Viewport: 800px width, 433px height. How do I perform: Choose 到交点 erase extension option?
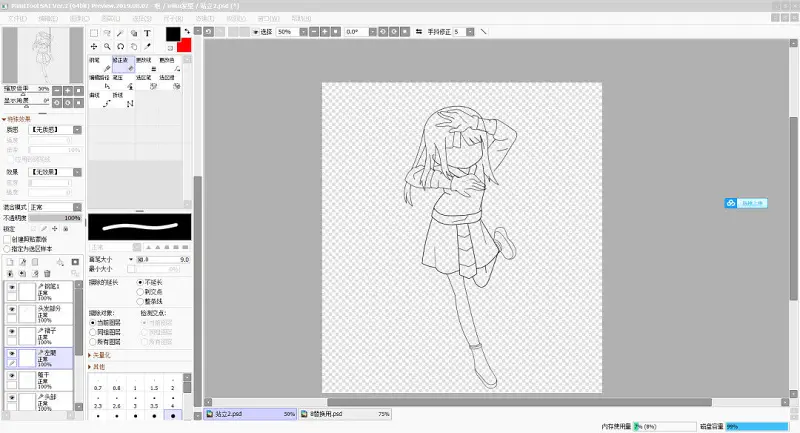[x=140, y=292]
